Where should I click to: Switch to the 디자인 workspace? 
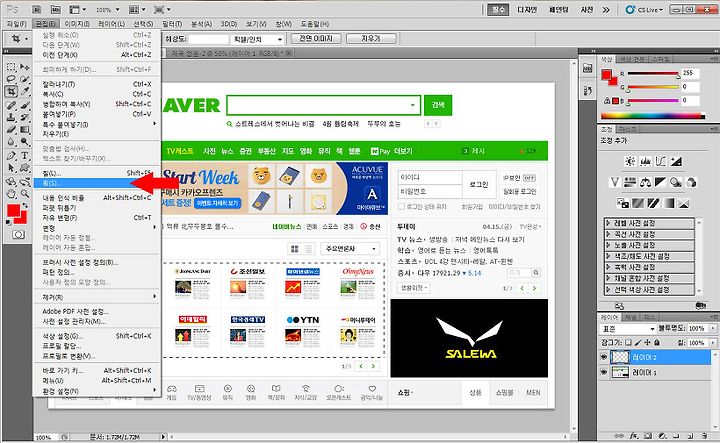(527, 9)
